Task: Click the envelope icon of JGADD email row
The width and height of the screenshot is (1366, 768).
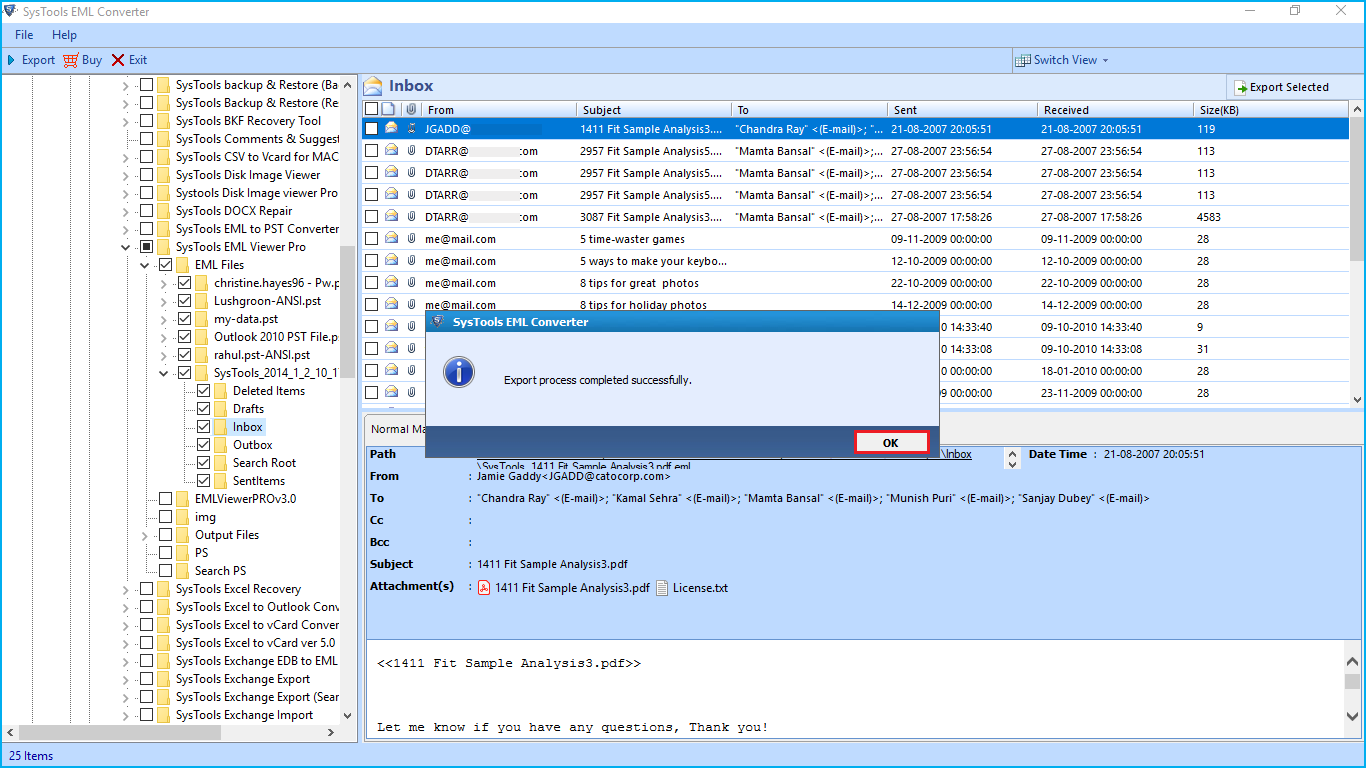Action: 391,128
